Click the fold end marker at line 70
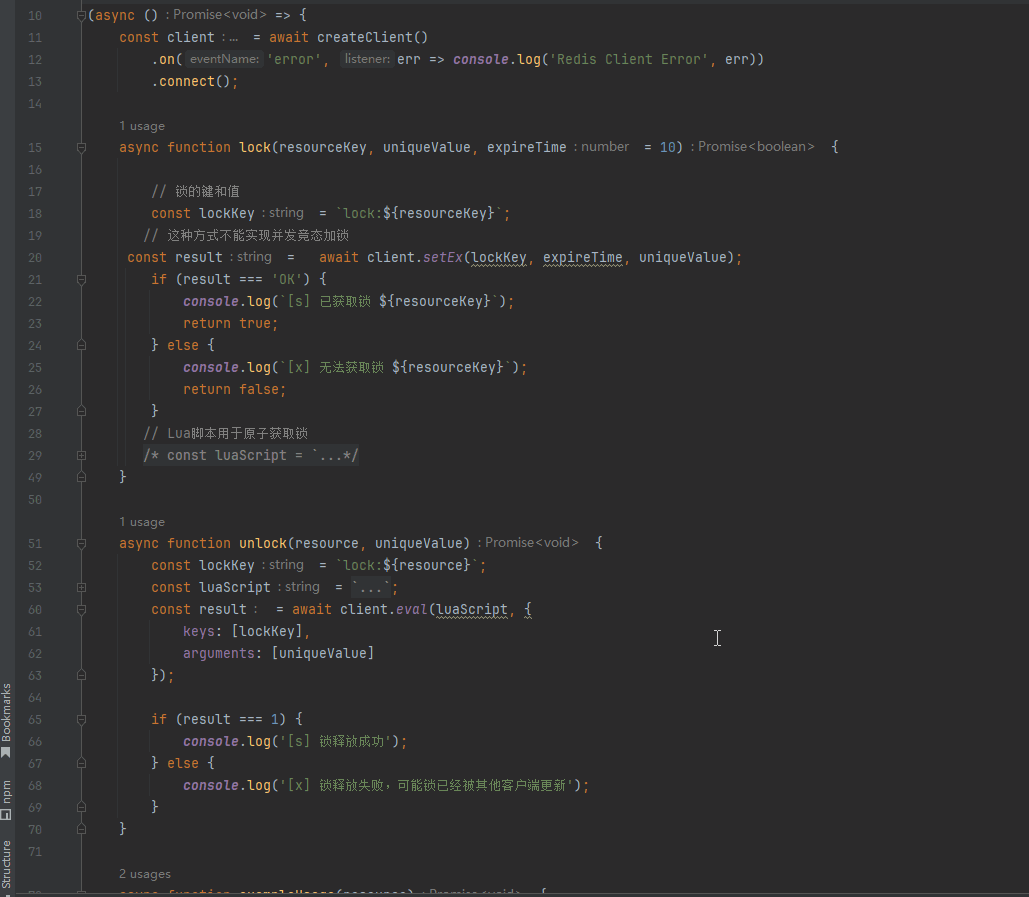The image size is (1029, 897). tap(81, 829)
